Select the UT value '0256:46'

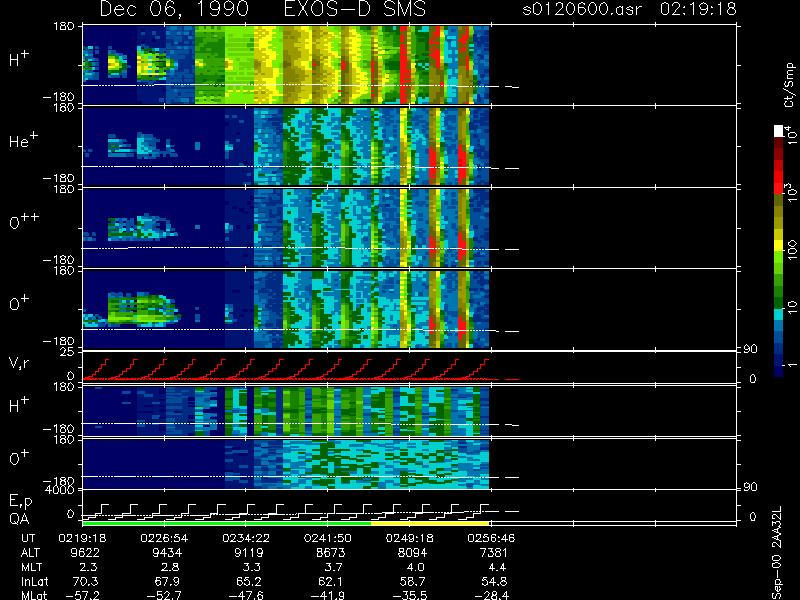(491, 538)
